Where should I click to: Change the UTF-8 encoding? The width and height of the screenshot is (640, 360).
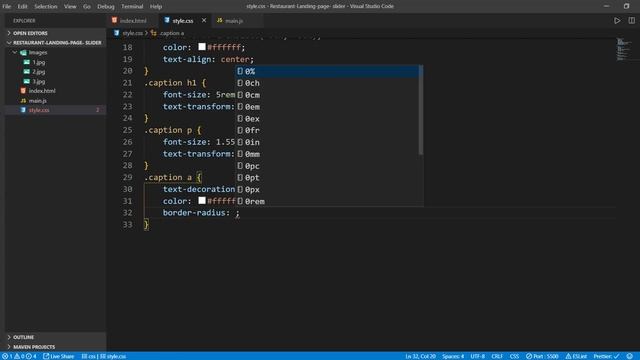pos(478,356)
